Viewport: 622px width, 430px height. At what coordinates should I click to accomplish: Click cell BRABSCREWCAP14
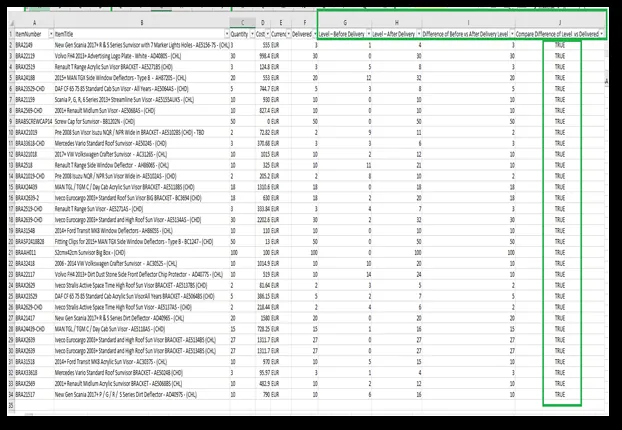tap(34, 121)
